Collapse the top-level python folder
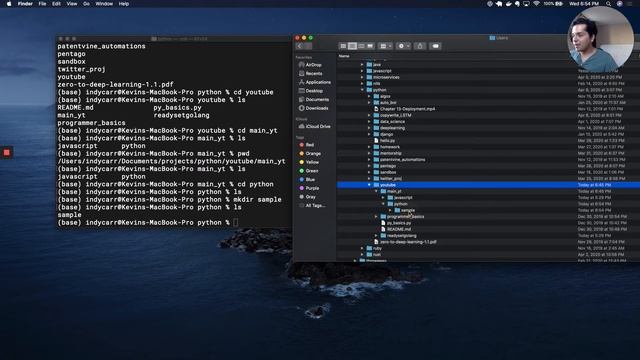Viewport: 640px width, 360px height. click(362, 90)
